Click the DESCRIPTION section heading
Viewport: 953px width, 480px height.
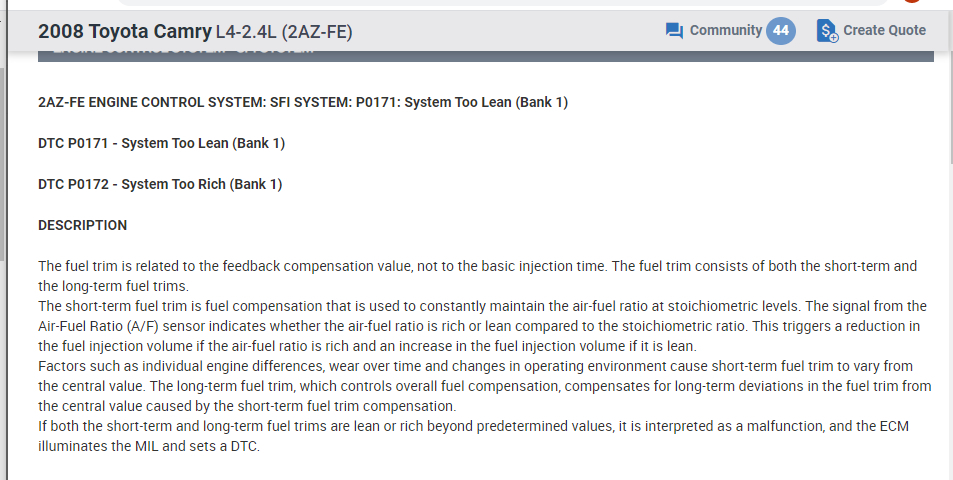coord(82,225)
